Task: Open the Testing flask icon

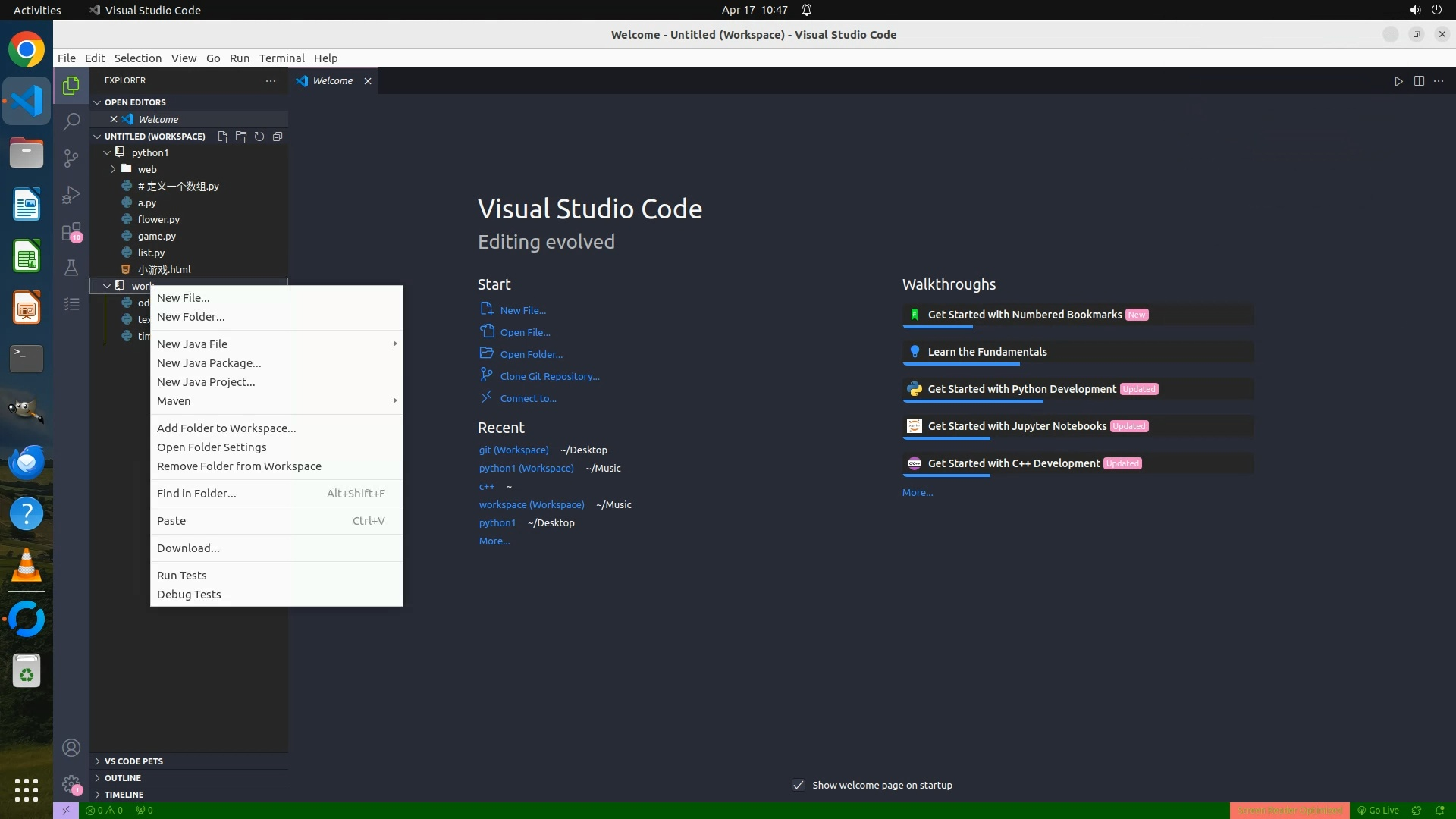Action: (x=71, y=268)
